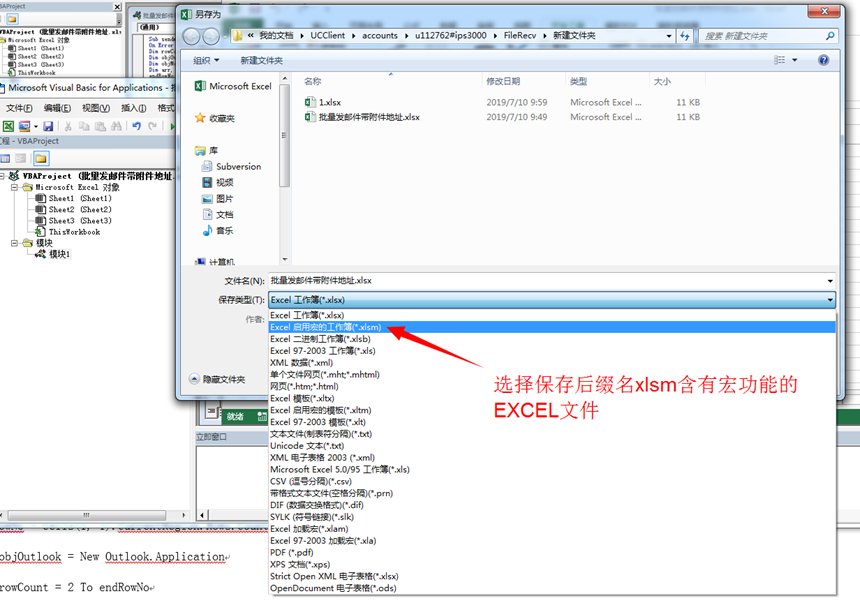860x603 pixels.
Task: Open 音乐 library
Action: [218, 230]
